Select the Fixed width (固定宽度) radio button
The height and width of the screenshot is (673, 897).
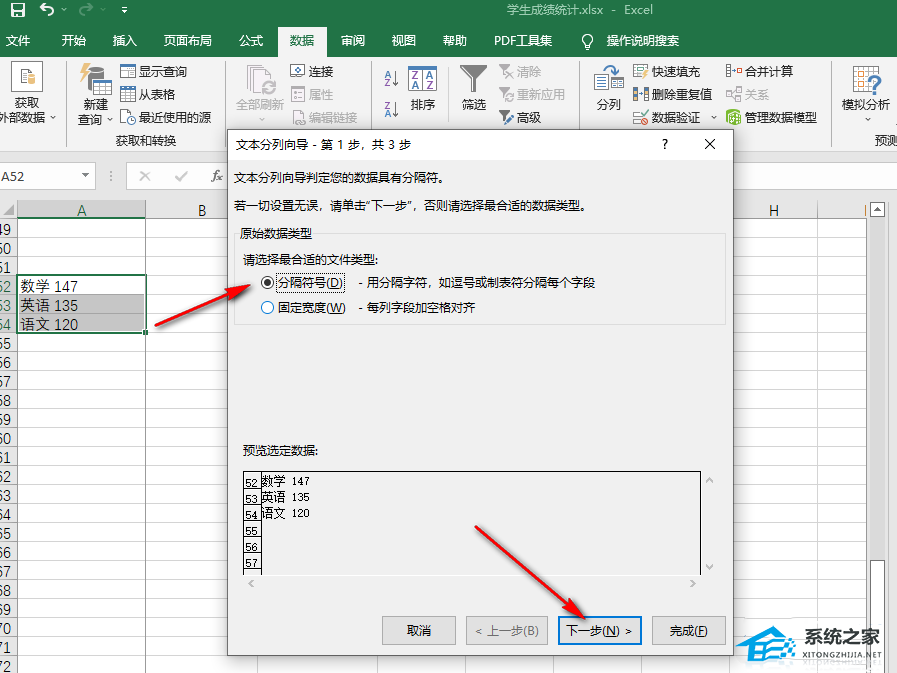coord(267,308)
